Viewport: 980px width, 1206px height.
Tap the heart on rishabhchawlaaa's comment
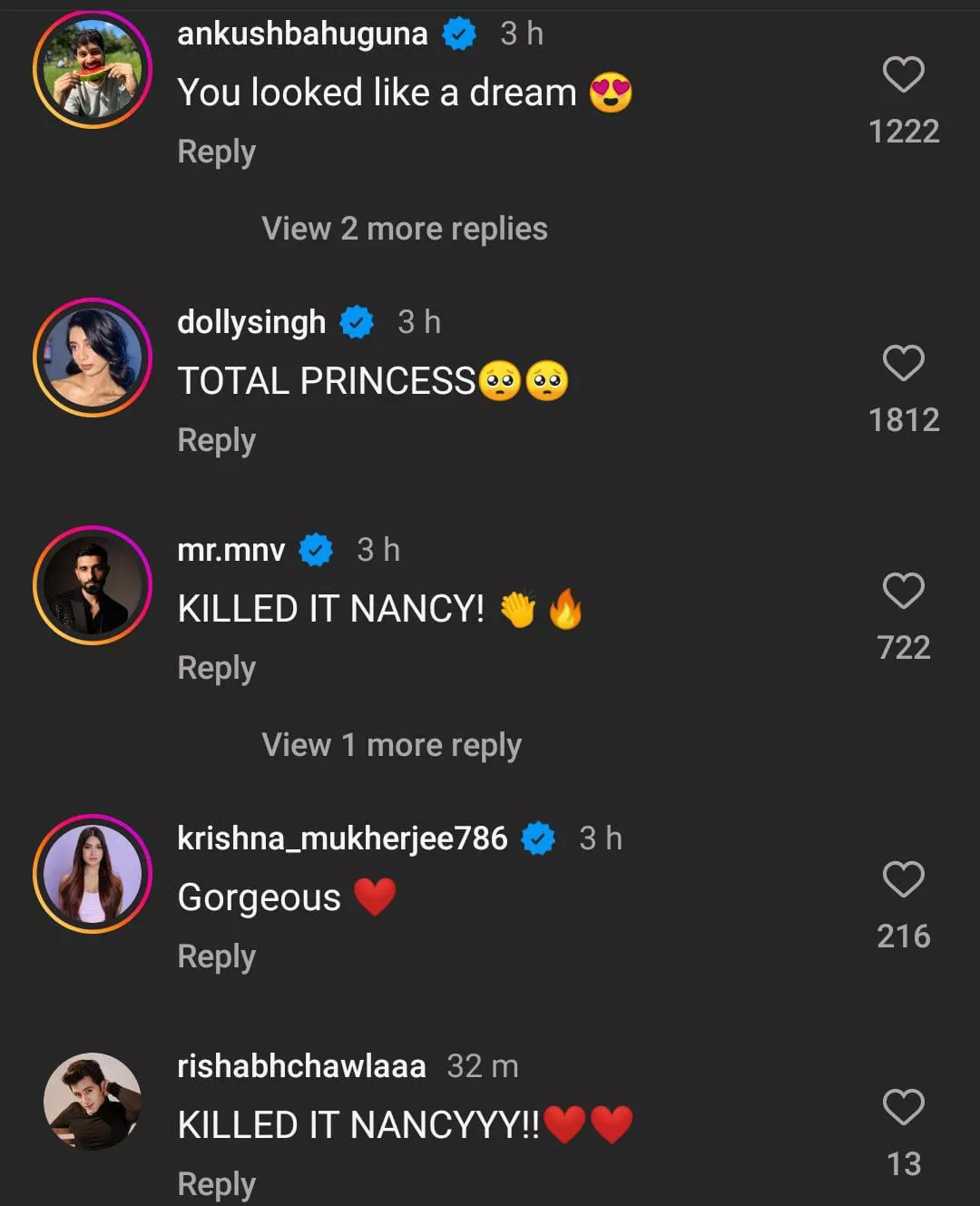[903, 1107]
